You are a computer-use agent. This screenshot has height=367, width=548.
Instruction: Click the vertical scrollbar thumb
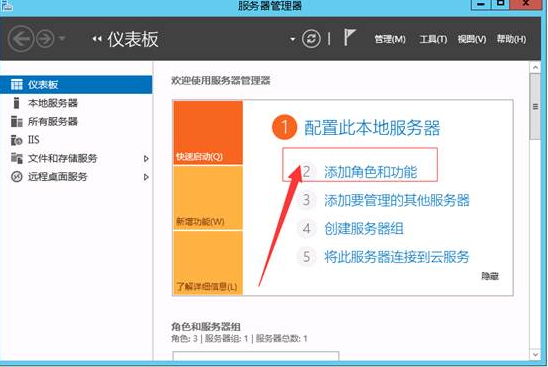point(535,107)
